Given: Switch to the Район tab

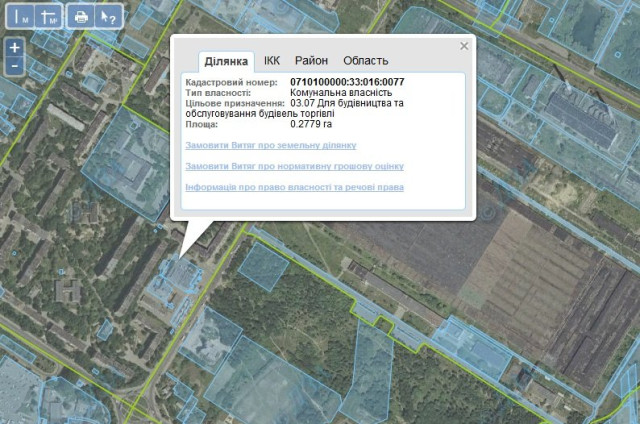Looking at the screenshot, I should (x=311, y=61).
